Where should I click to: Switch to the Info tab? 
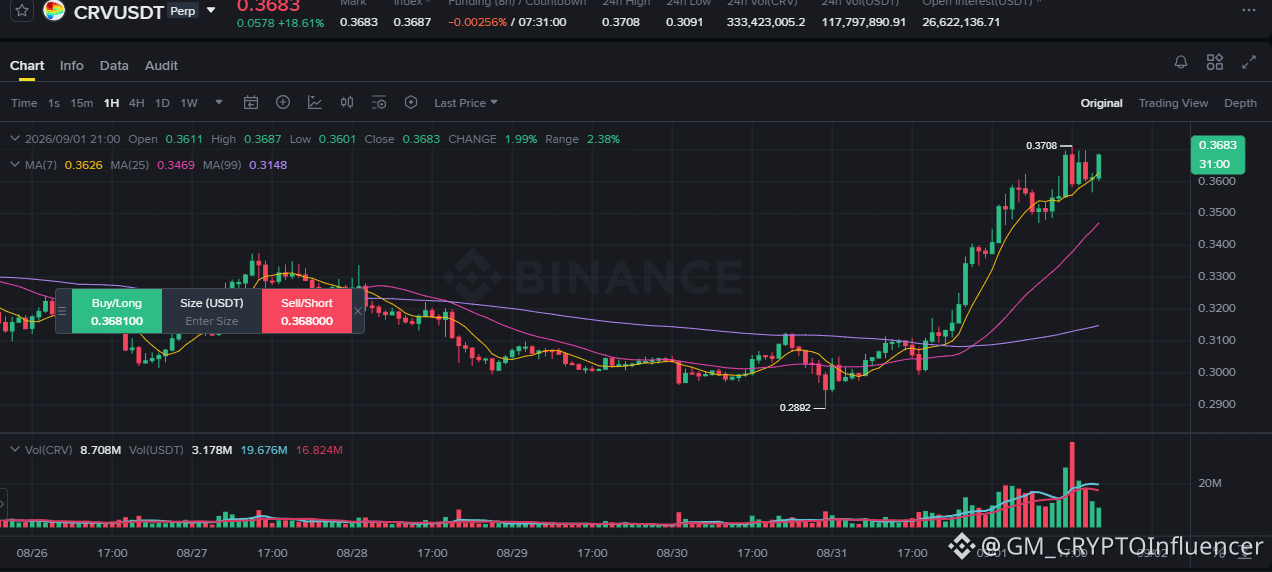click(x=72, y=65)
